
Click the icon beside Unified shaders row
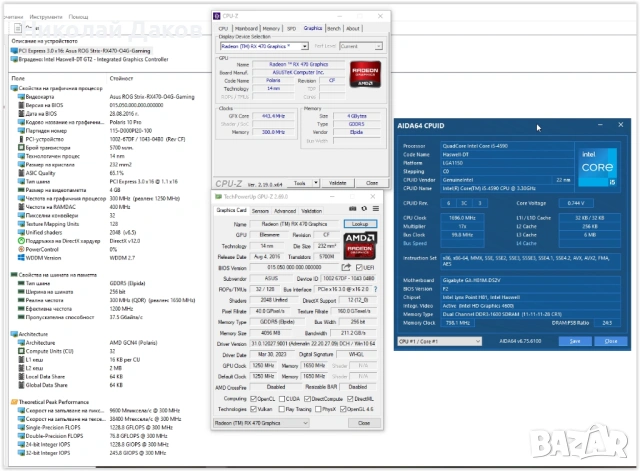pos(21,232)
